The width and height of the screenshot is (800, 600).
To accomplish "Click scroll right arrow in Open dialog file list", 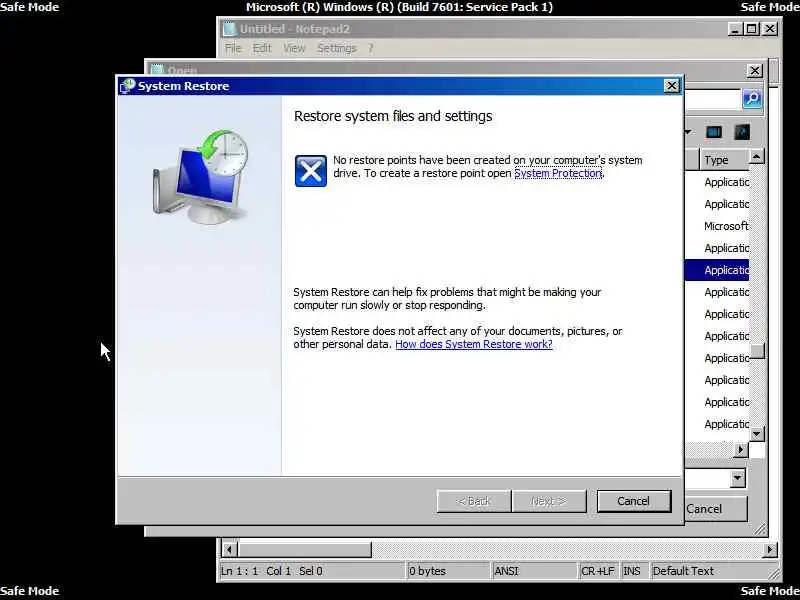I will pyautogui.click(x=740, y=449).
